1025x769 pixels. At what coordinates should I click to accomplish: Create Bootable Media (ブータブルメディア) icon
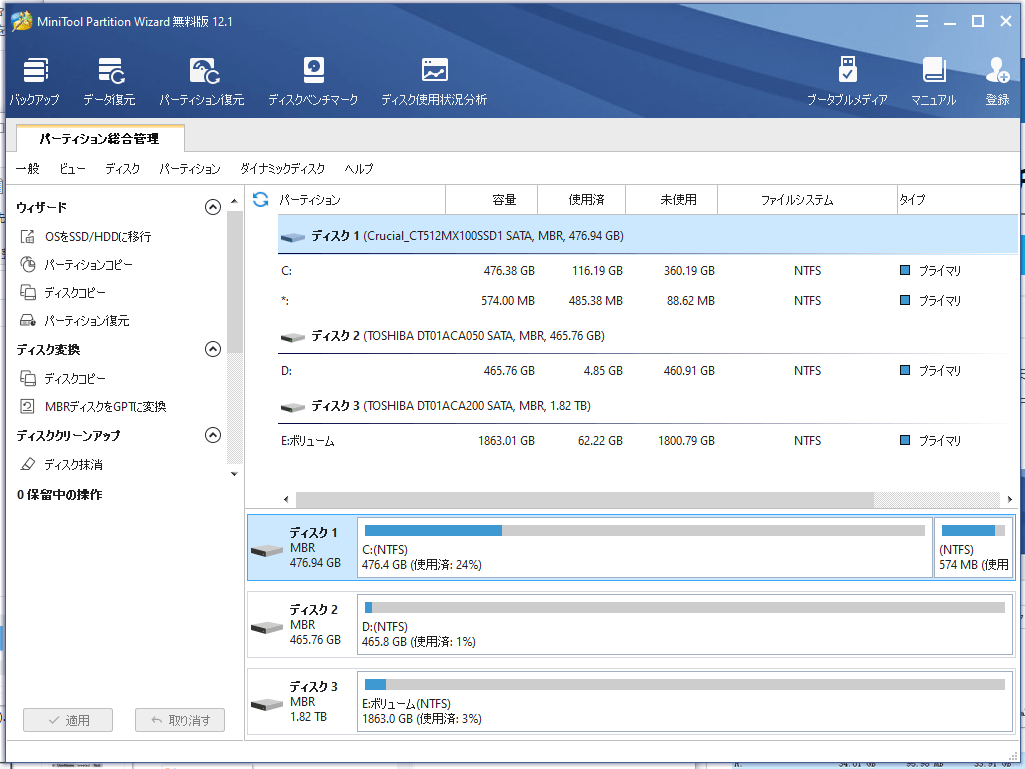pyautogui.click(x=848, y=69)
